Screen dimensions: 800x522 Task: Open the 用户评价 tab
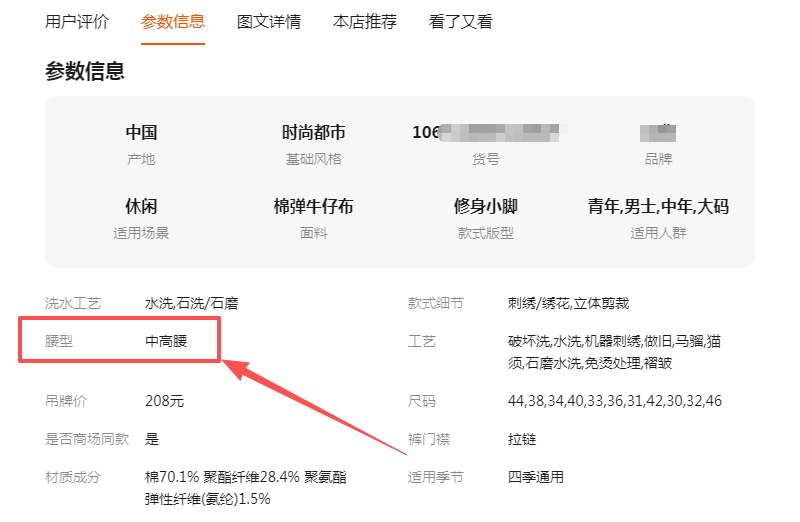[x=77, y=21]
